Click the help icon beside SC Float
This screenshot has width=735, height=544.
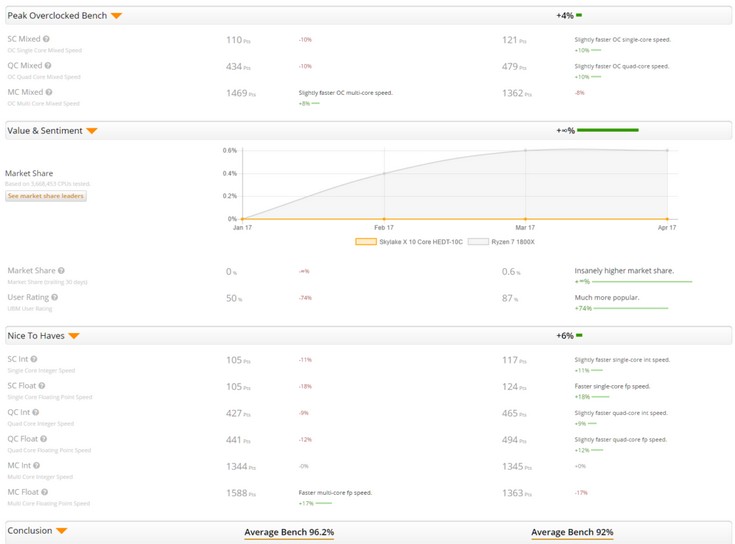click(x=41, y=386)
